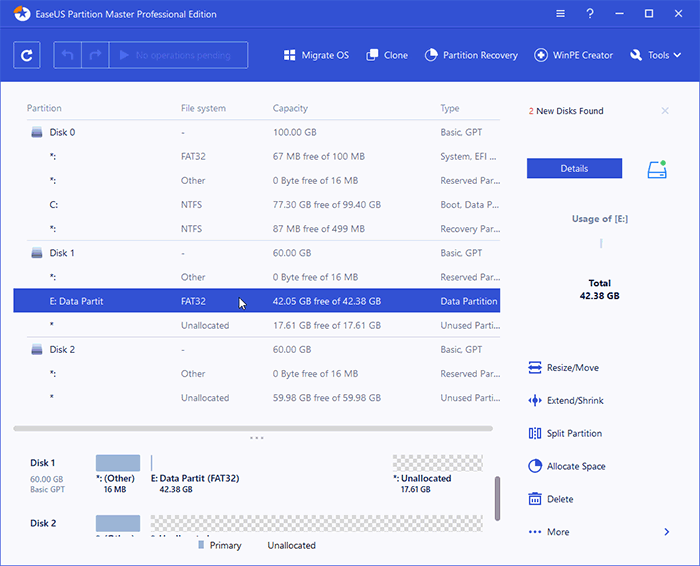Click the blue Details button

[x=574, y=169]
